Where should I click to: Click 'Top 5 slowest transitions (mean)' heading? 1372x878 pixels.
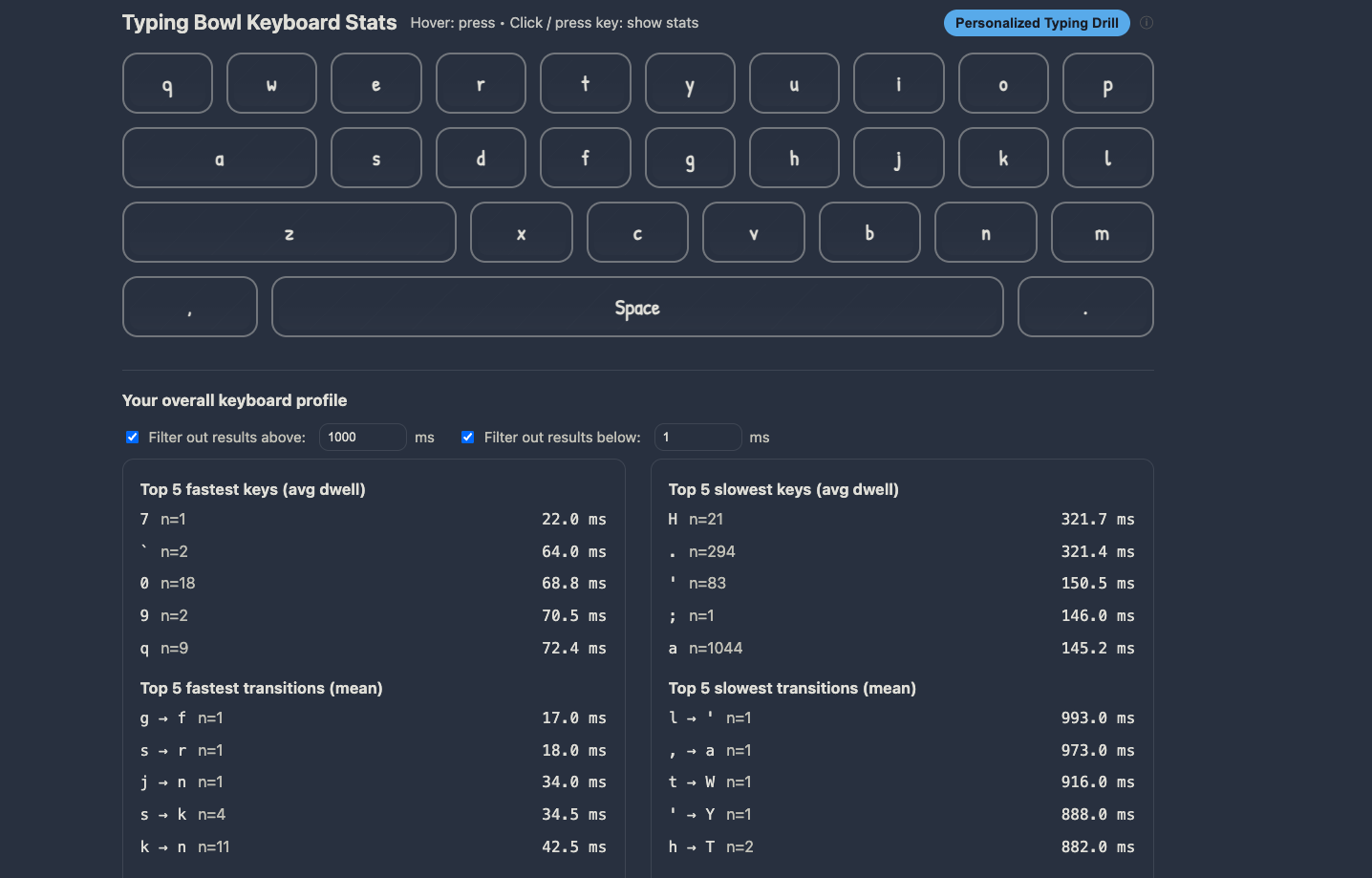[x=792, y=688]
